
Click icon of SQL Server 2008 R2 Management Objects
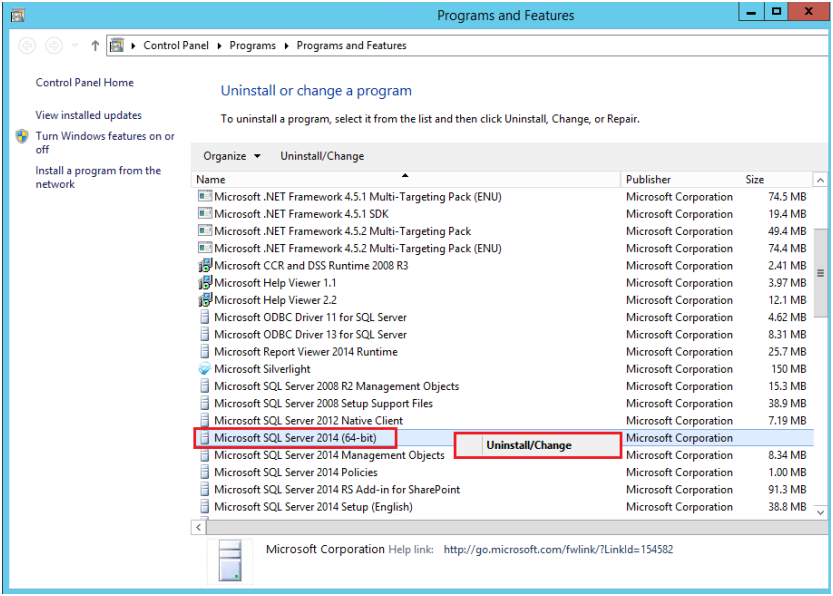pyautogui.click(x=205, y=386)
